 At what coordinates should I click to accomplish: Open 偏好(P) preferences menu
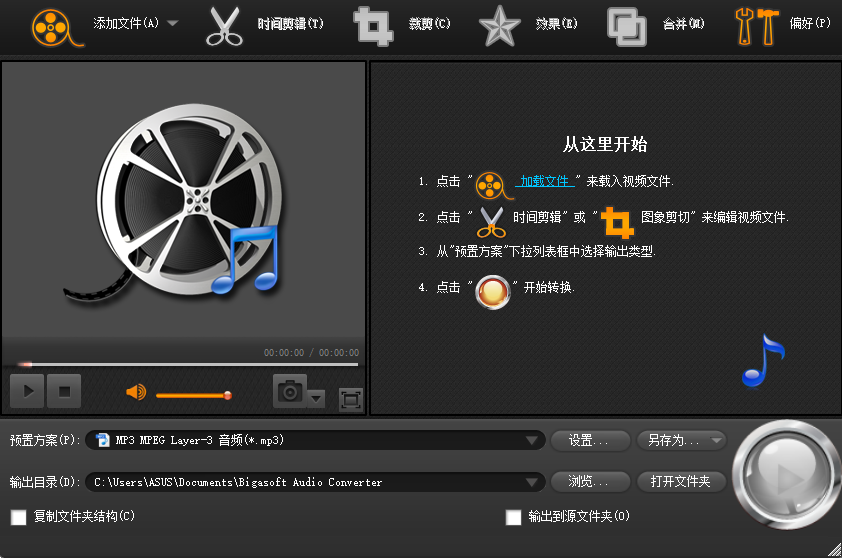(810, 23)
